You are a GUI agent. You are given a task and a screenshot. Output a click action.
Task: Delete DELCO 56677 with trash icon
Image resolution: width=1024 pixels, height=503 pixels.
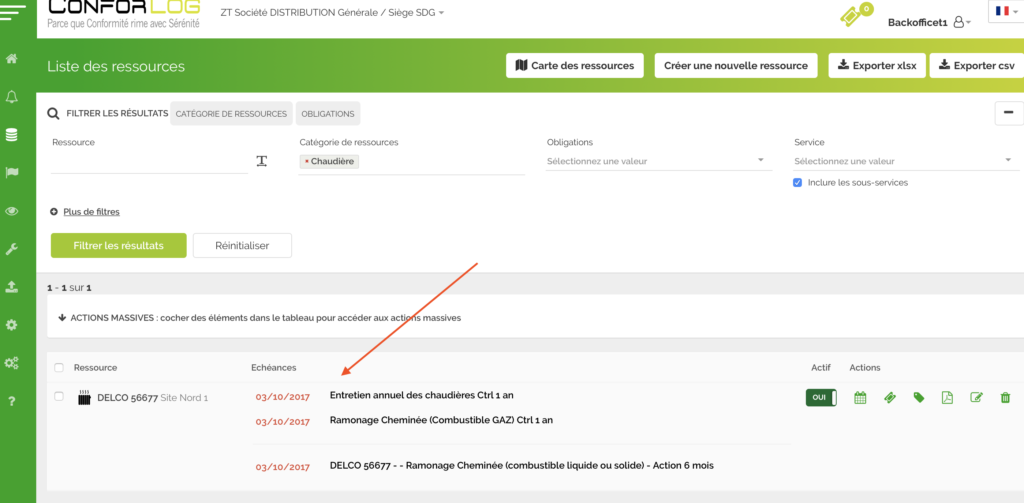(1005, 398)
